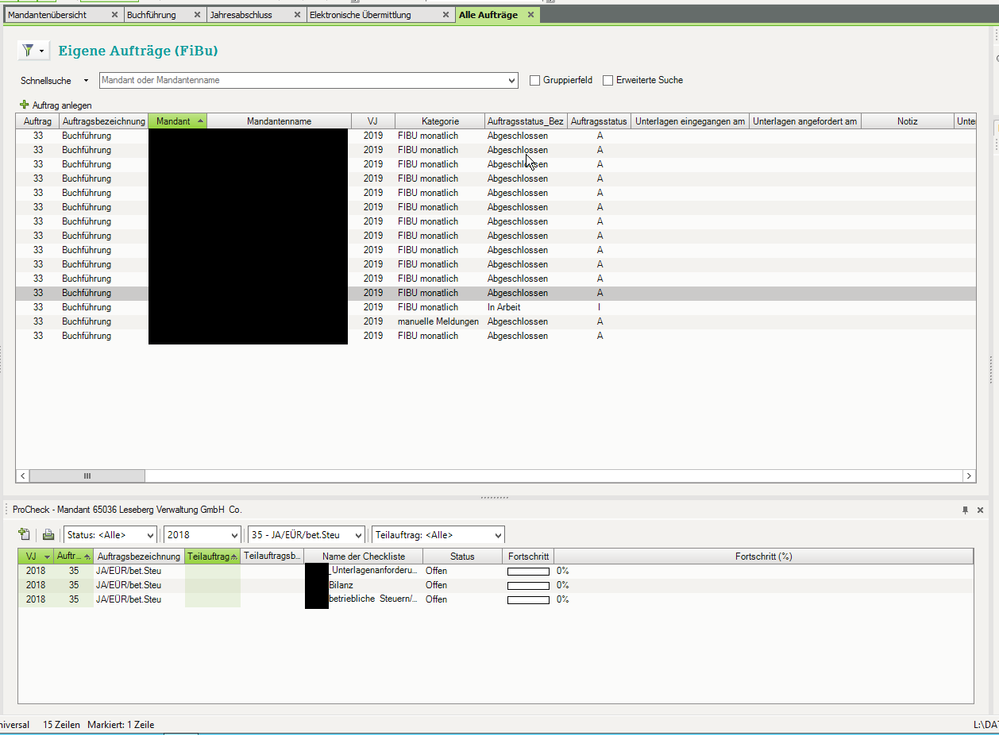999x735 pixels.
Task: Sort by the Kategorie column header
Action: coord(439,121)
